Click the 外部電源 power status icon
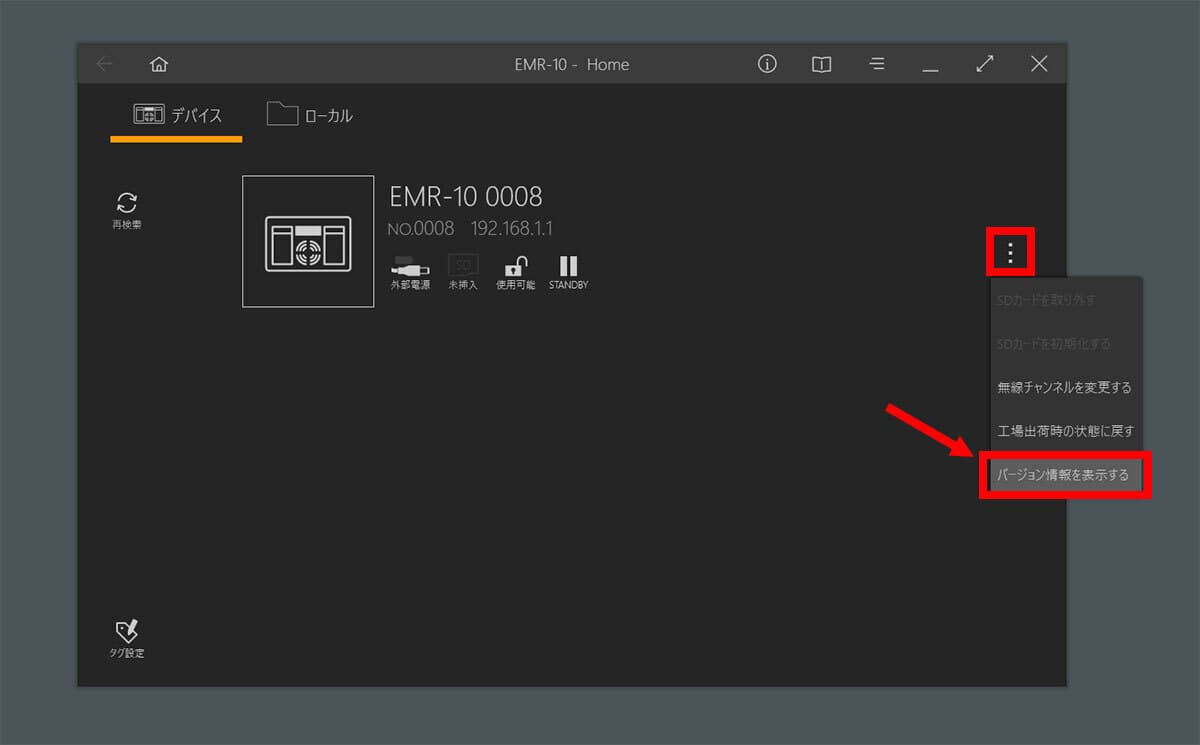This screenshot has height=745, width=1200. (x=410, y=267)
